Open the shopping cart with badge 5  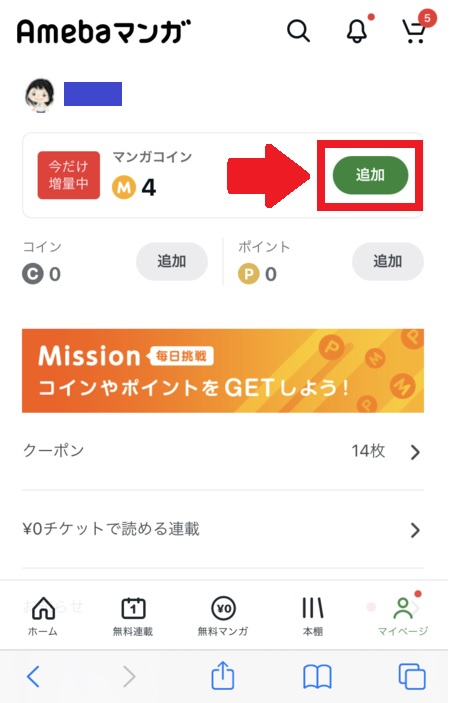pos(414,31)
